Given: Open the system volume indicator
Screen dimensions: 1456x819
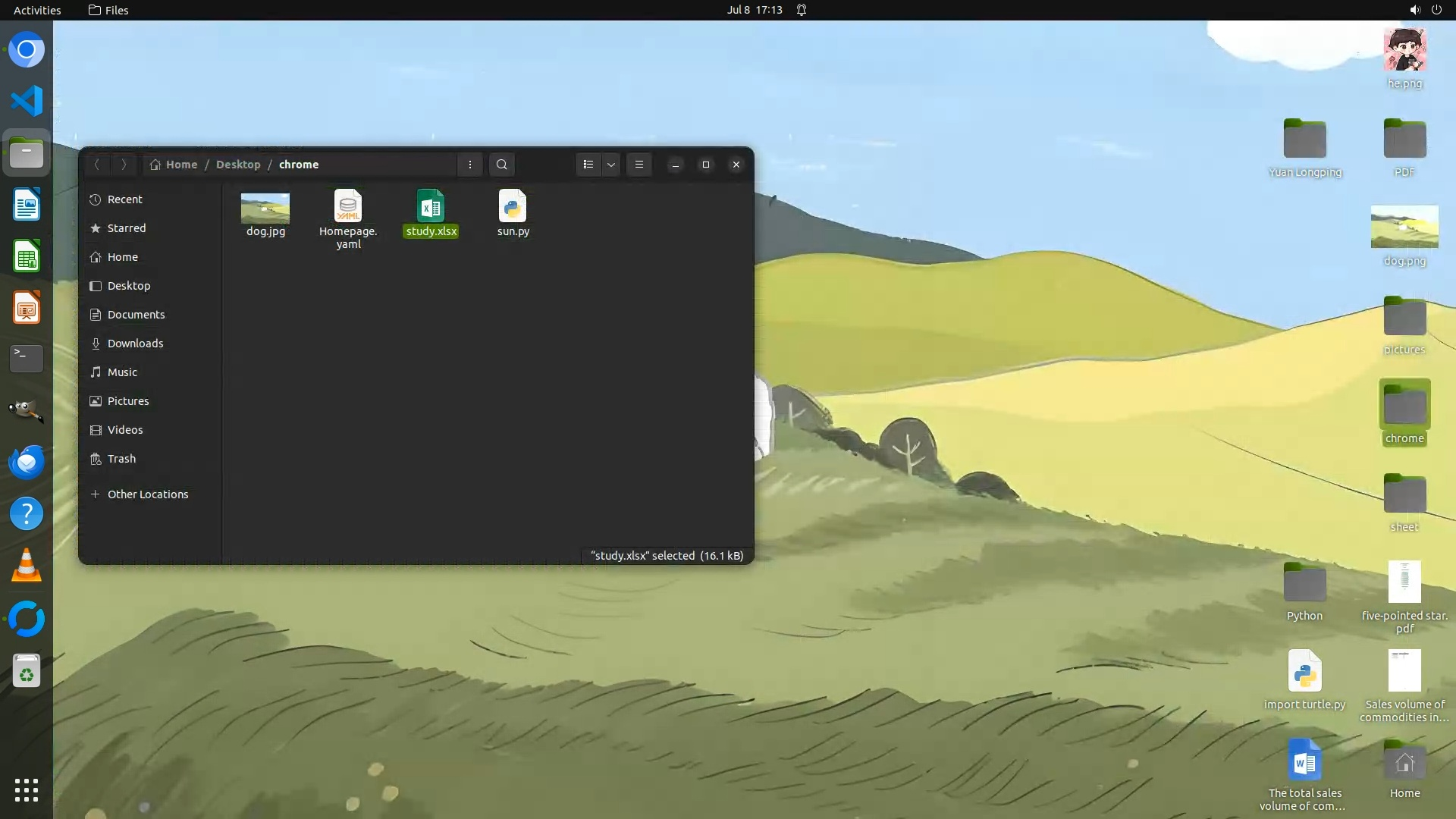Looking at the screenshot, I should point(1414,10).
